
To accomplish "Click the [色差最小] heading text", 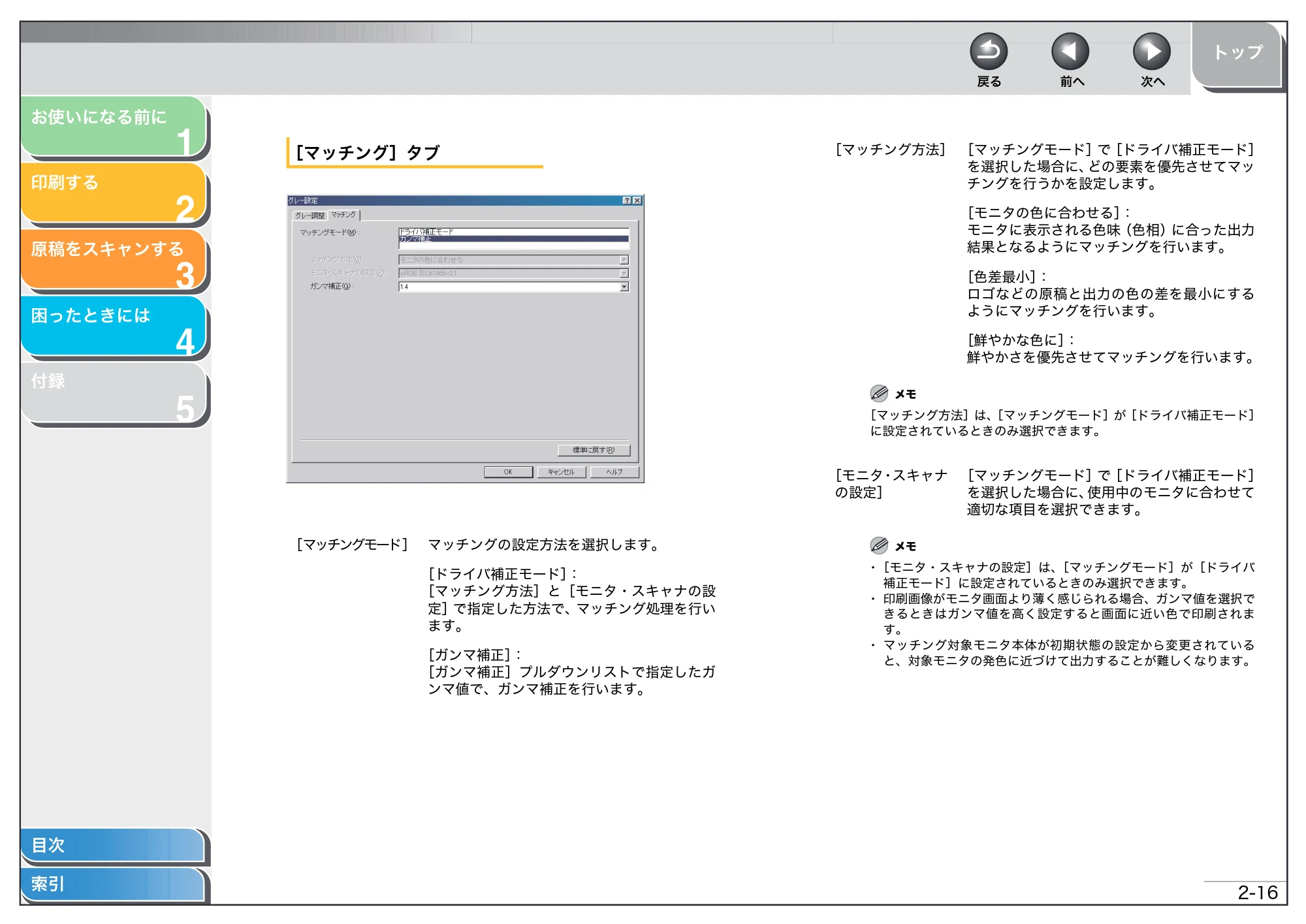I will click(1006, 277).
